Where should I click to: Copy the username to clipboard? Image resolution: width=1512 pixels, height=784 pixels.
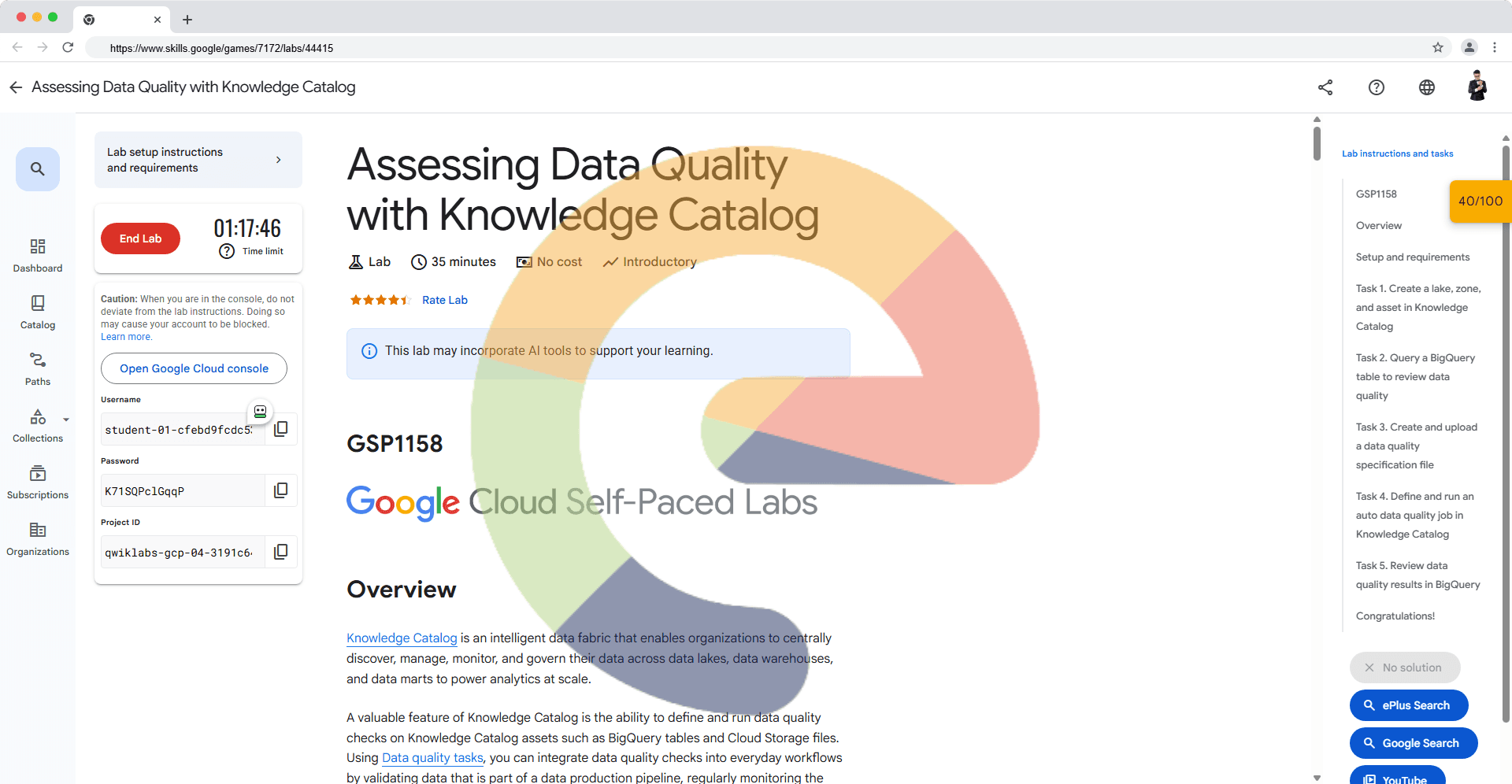[280, 429]
